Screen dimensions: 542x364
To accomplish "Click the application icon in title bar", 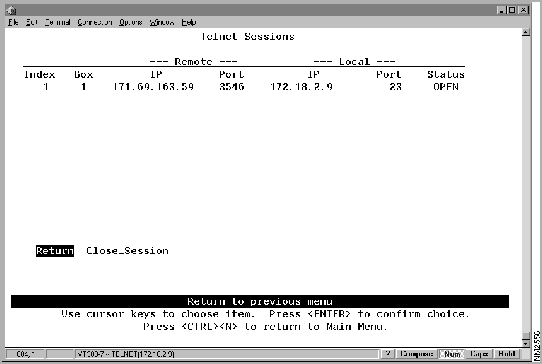I will tap(11, 10).
